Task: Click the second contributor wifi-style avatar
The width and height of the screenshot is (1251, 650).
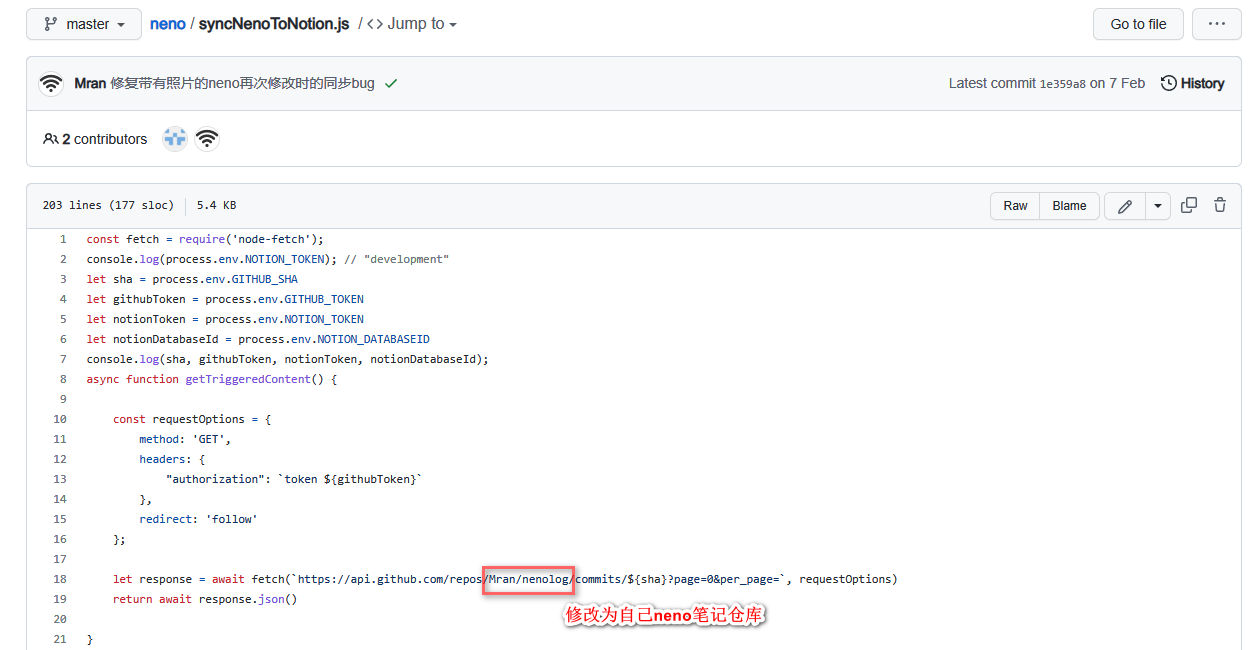Action: (207, 139)
